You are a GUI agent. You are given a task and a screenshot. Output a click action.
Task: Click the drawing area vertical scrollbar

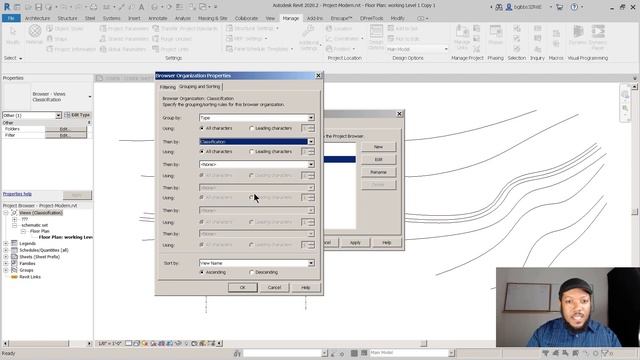[x=634, y=212]
